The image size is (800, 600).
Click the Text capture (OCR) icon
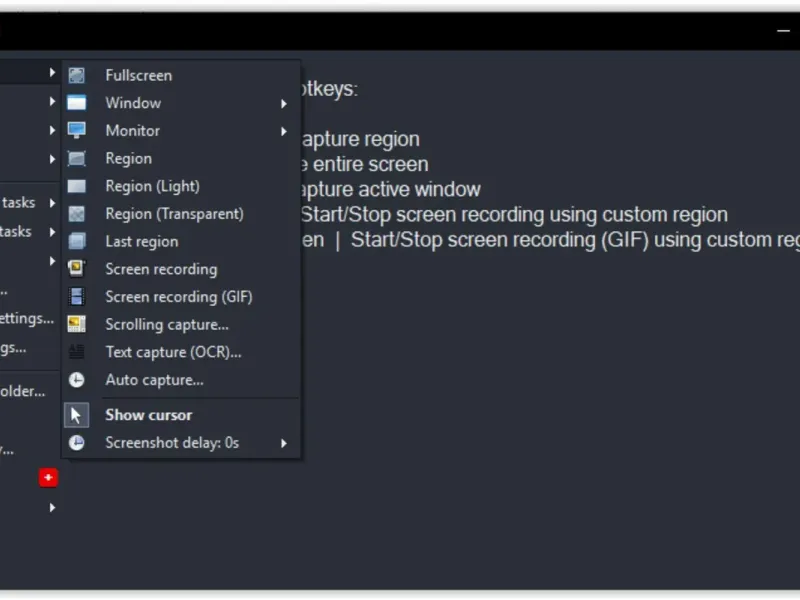(x=76, y=352)
